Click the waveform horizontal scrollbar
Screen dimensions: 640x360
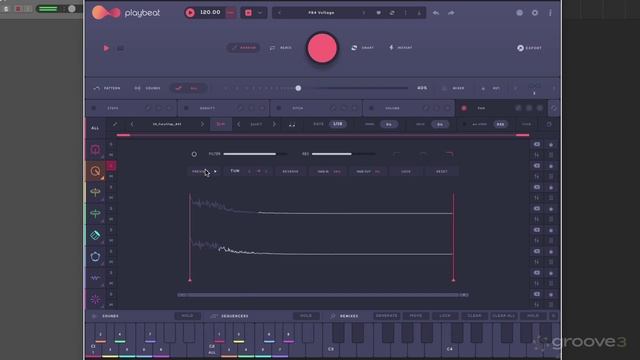(x=323, y=295)
